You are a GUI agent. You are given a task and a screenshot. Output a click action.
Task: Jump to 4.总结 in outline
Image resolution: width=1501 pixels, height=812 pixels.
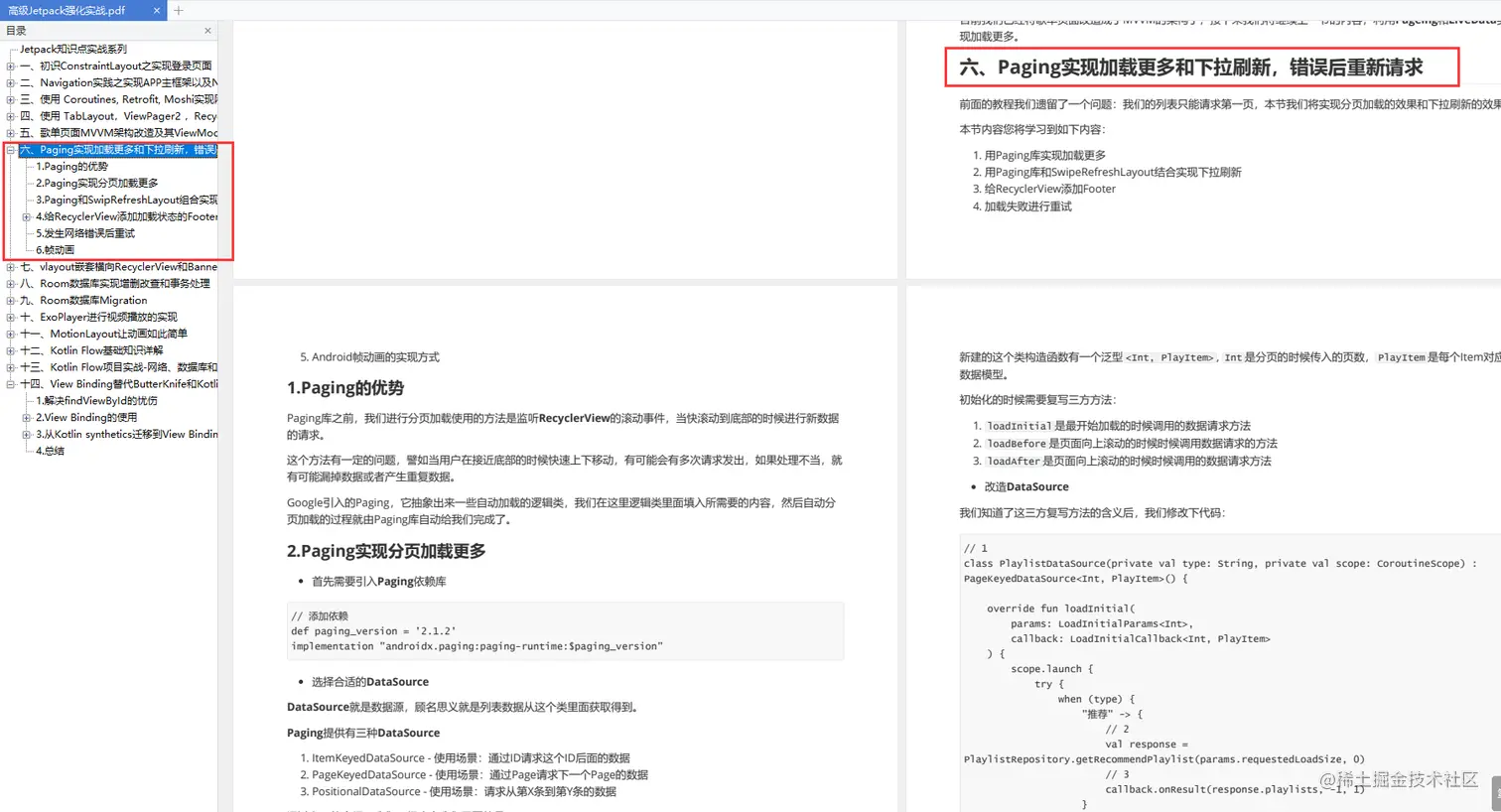click(x=51, y=451)
